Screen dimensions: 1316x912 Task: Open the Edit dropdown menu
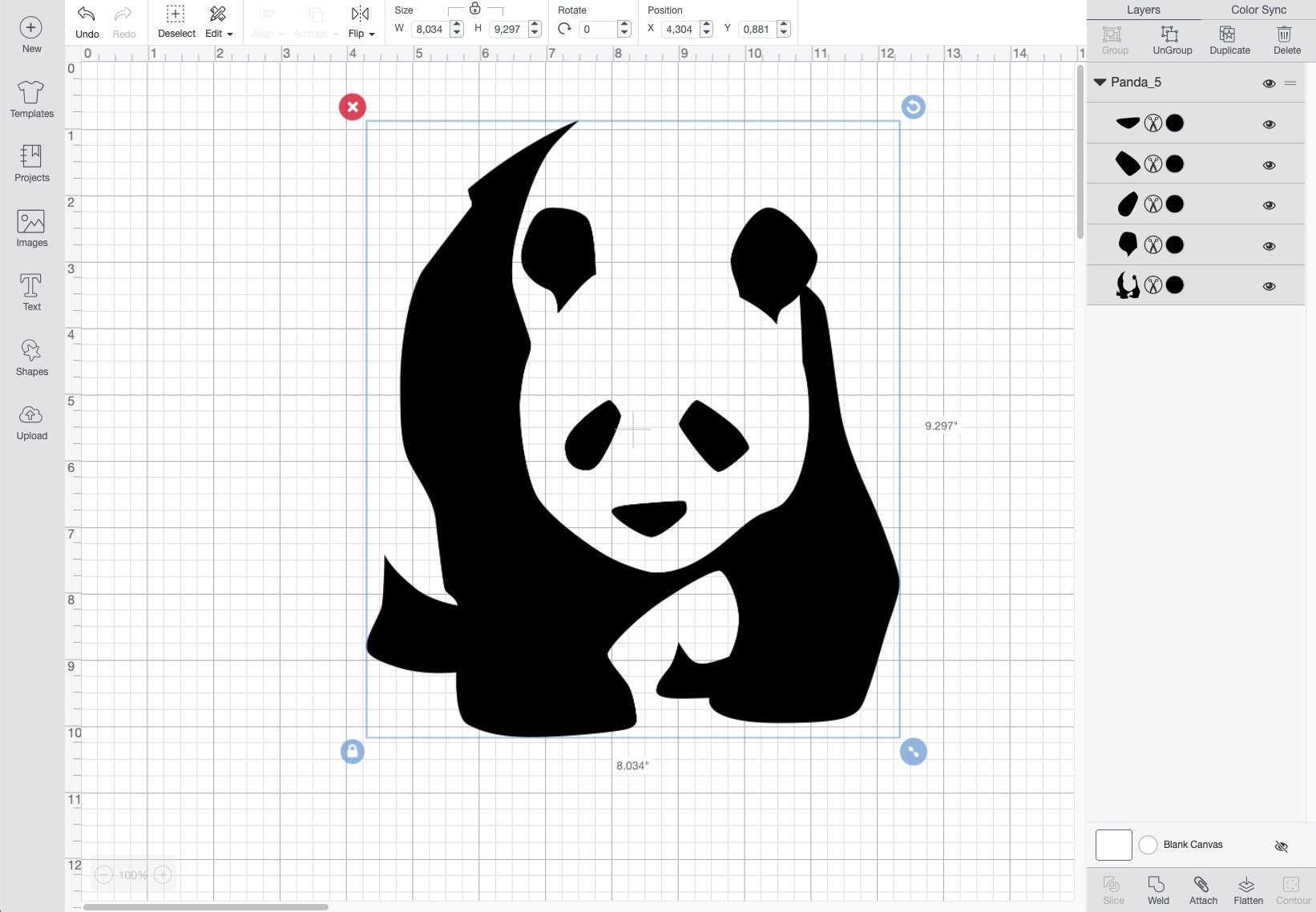click(x=218, y=22)
